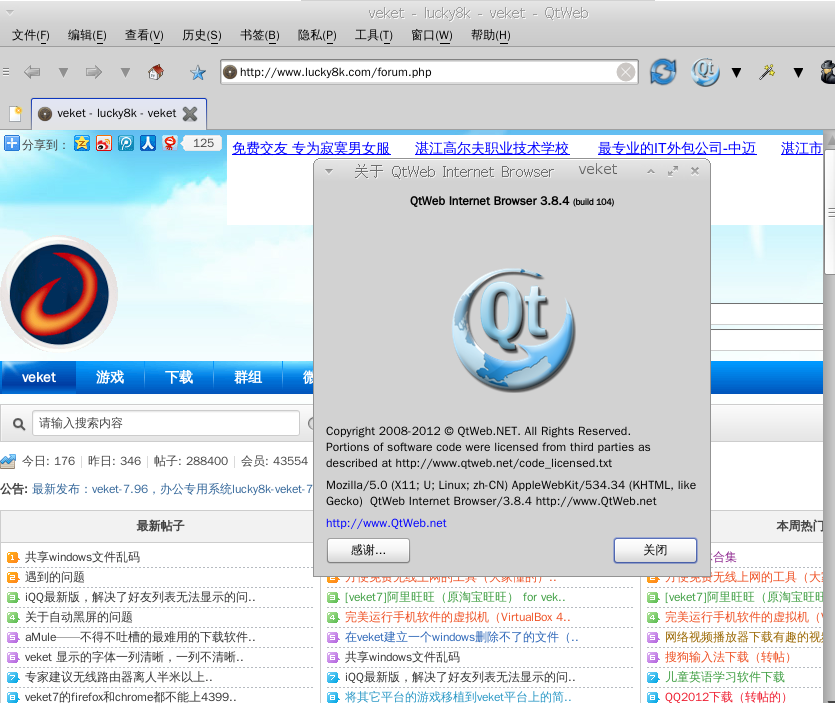
Task: Go to the Home page icon
Action: (156, 72)
